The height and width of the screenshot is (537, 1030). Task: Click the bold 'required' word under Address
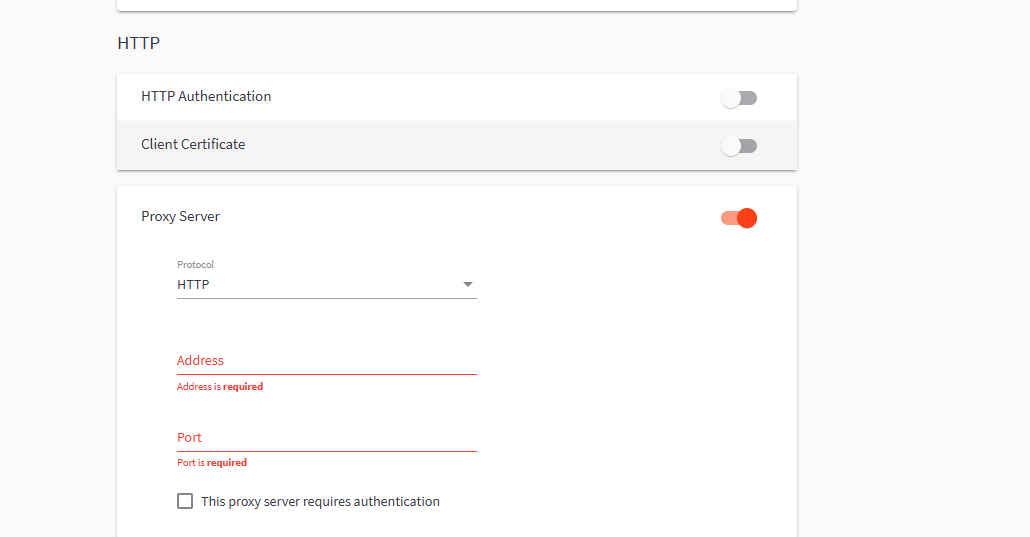pyautogui.click(x=243, y=387)
